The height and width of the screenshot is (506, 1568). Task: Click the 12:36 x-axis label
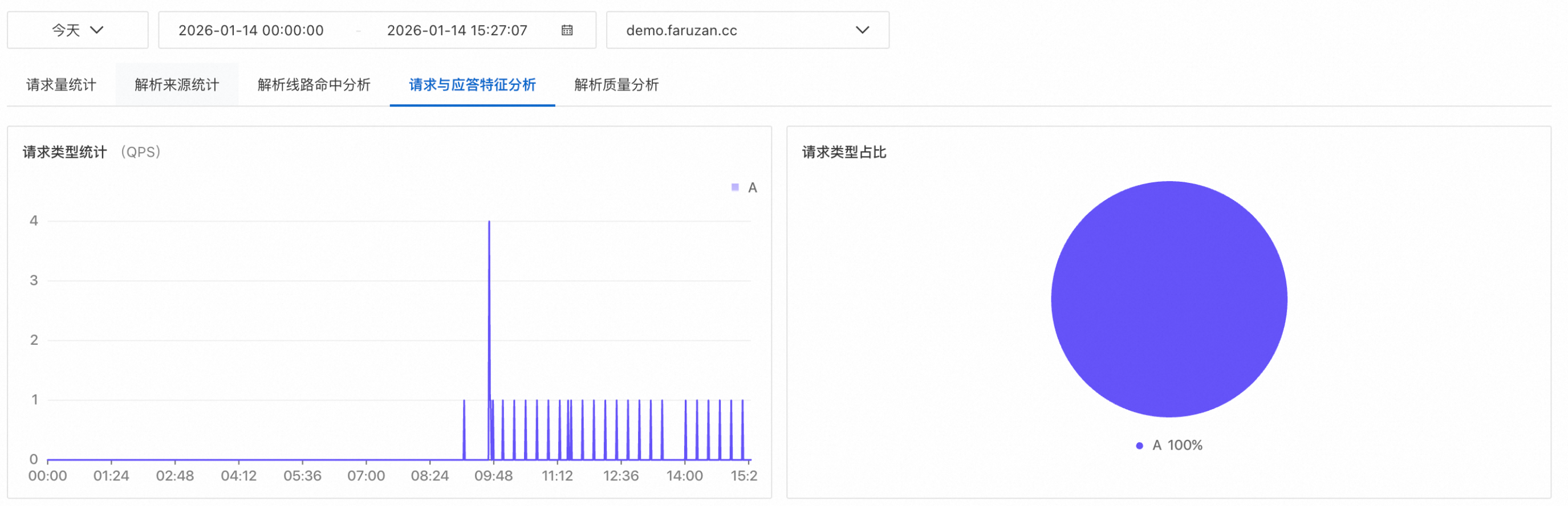pyautogui.click(x=621, y=476)
